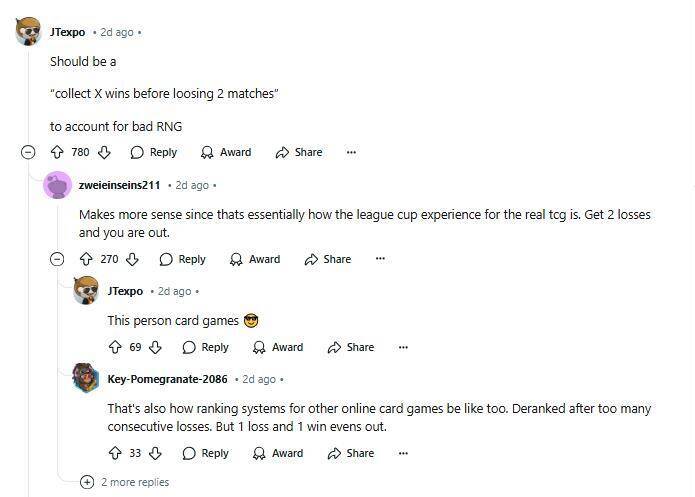Reply to zweieinseins211's comment
Viewport: 695px width, 497px height.
(x=182, y=259)
